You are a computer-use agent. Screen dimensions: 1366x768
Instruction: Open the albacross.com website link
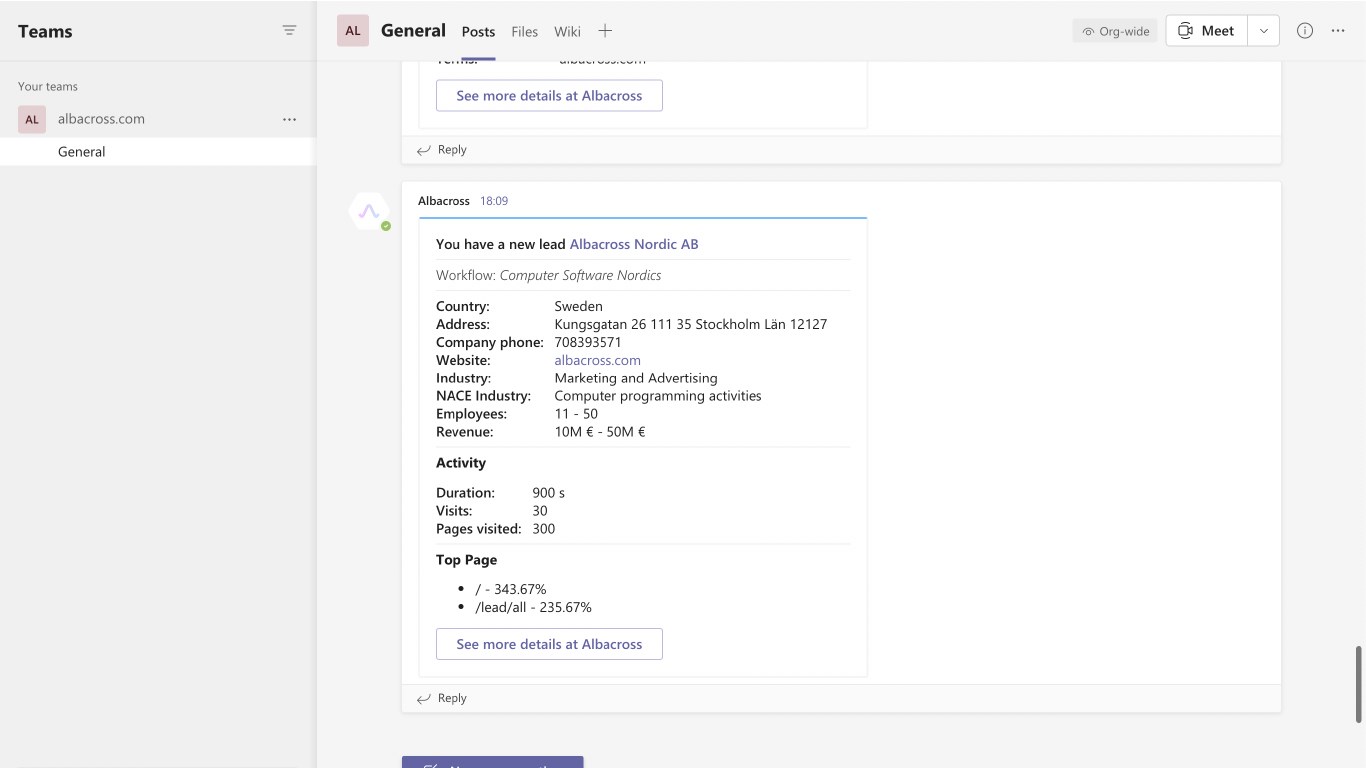coord(597,360)
